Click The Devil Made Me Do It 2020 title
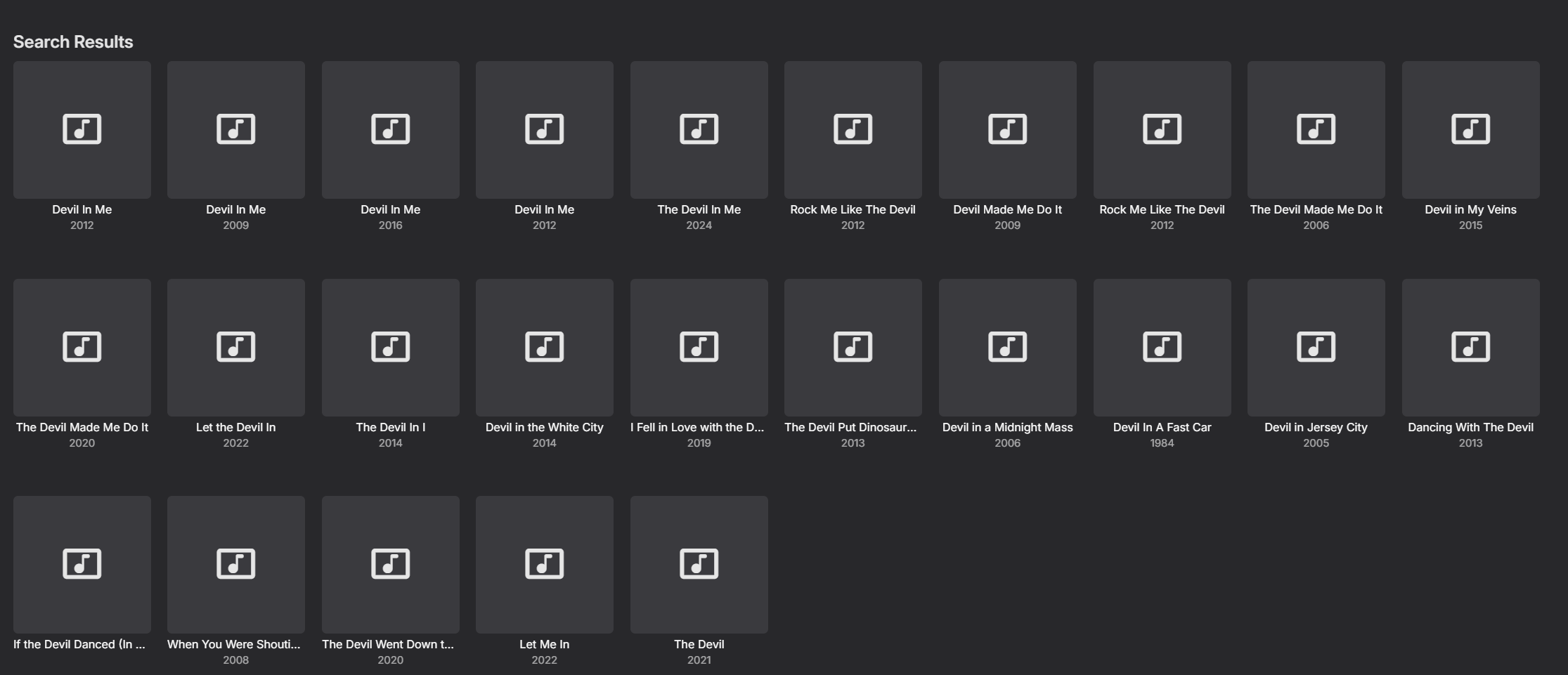1568x675 pixels. (82, 427)
